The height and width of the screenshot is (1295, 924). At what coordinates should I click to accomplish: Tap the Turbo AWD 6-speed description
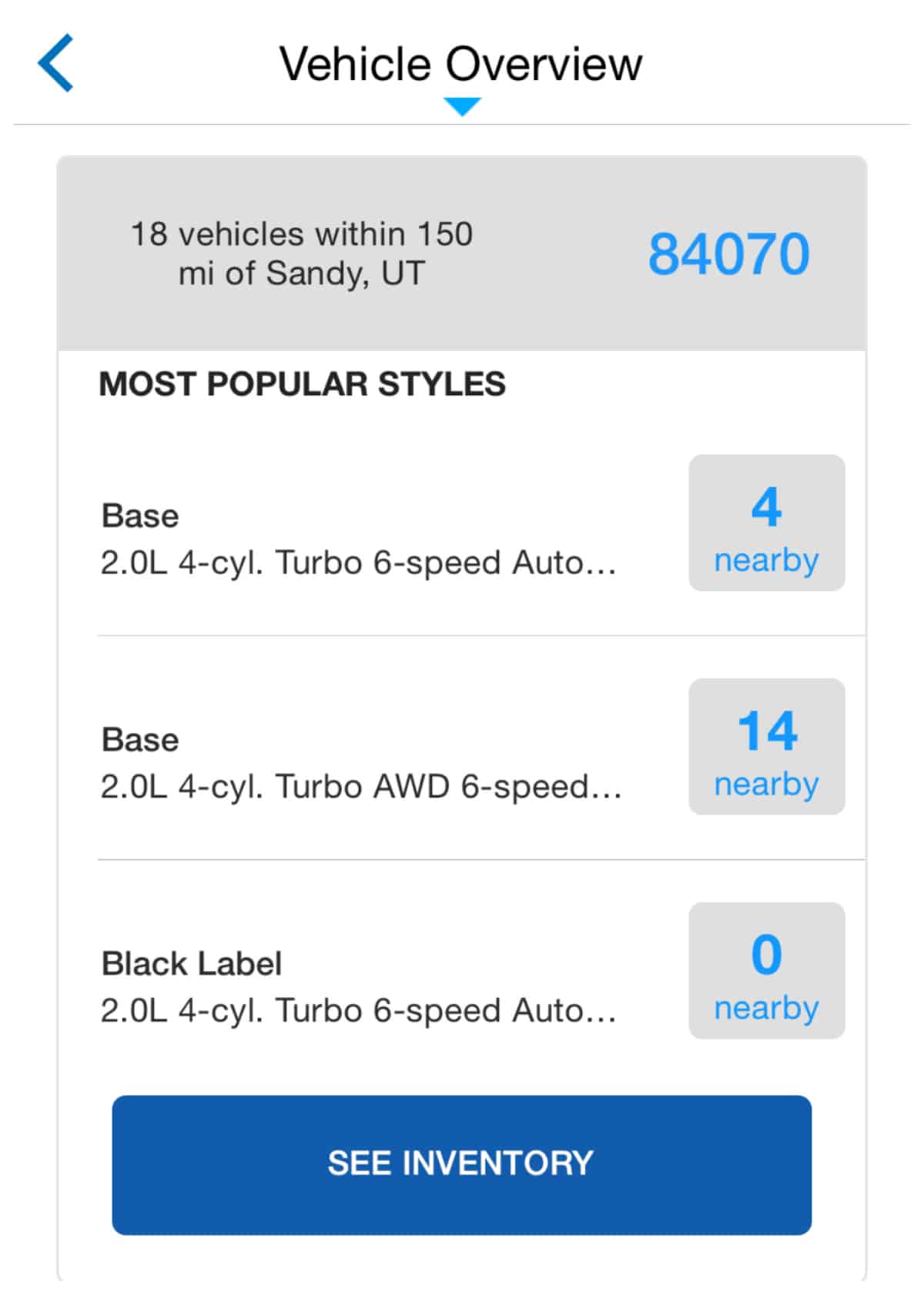(360, 787)
